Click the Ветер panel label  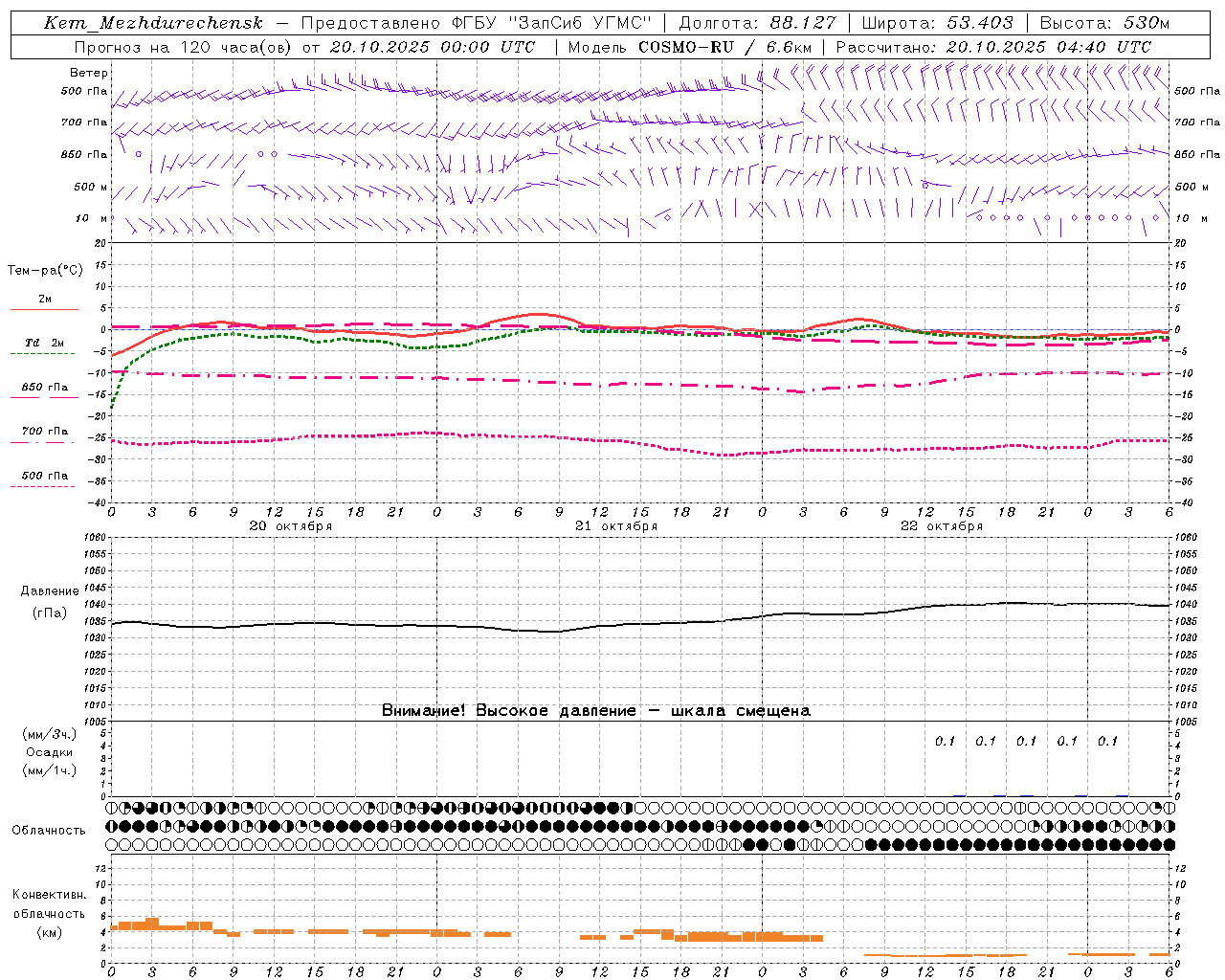click(89, 73)
